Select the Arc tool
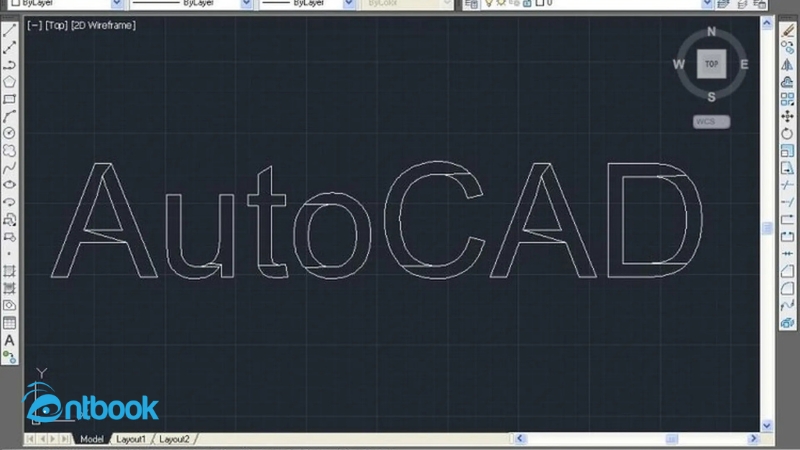Image resolution: width=800 pixels, height=450 pixels. coord(9,116)
